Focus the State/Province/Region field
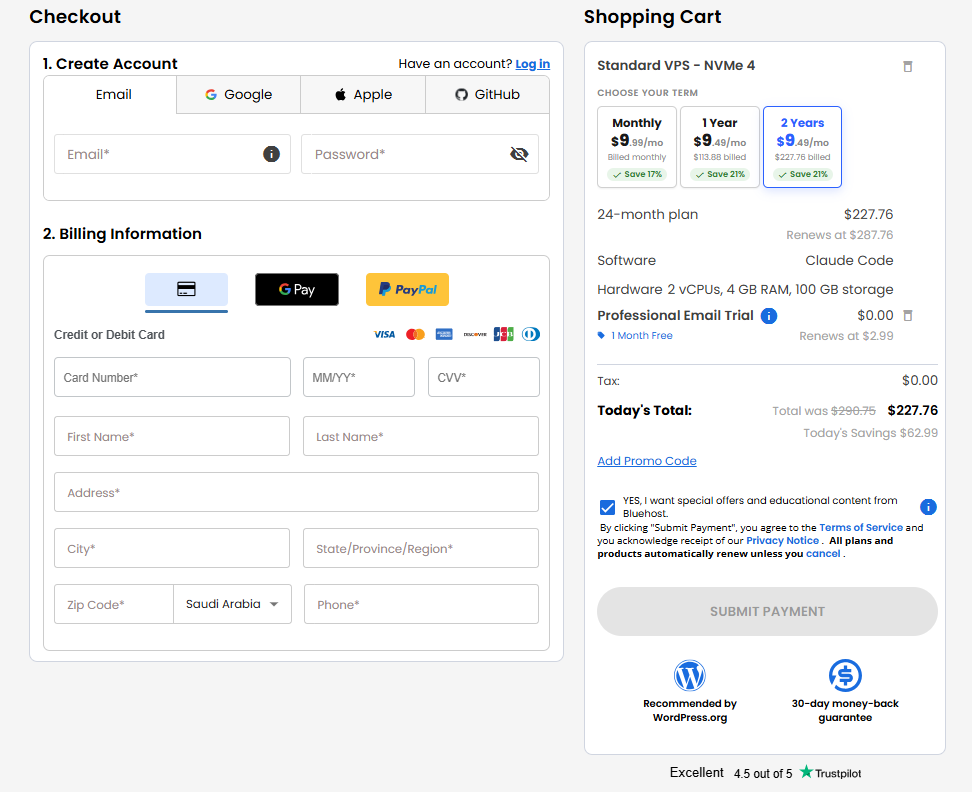The width and height of the screenshot is (972, 792). pyautogui.click(x=421, y=548)
